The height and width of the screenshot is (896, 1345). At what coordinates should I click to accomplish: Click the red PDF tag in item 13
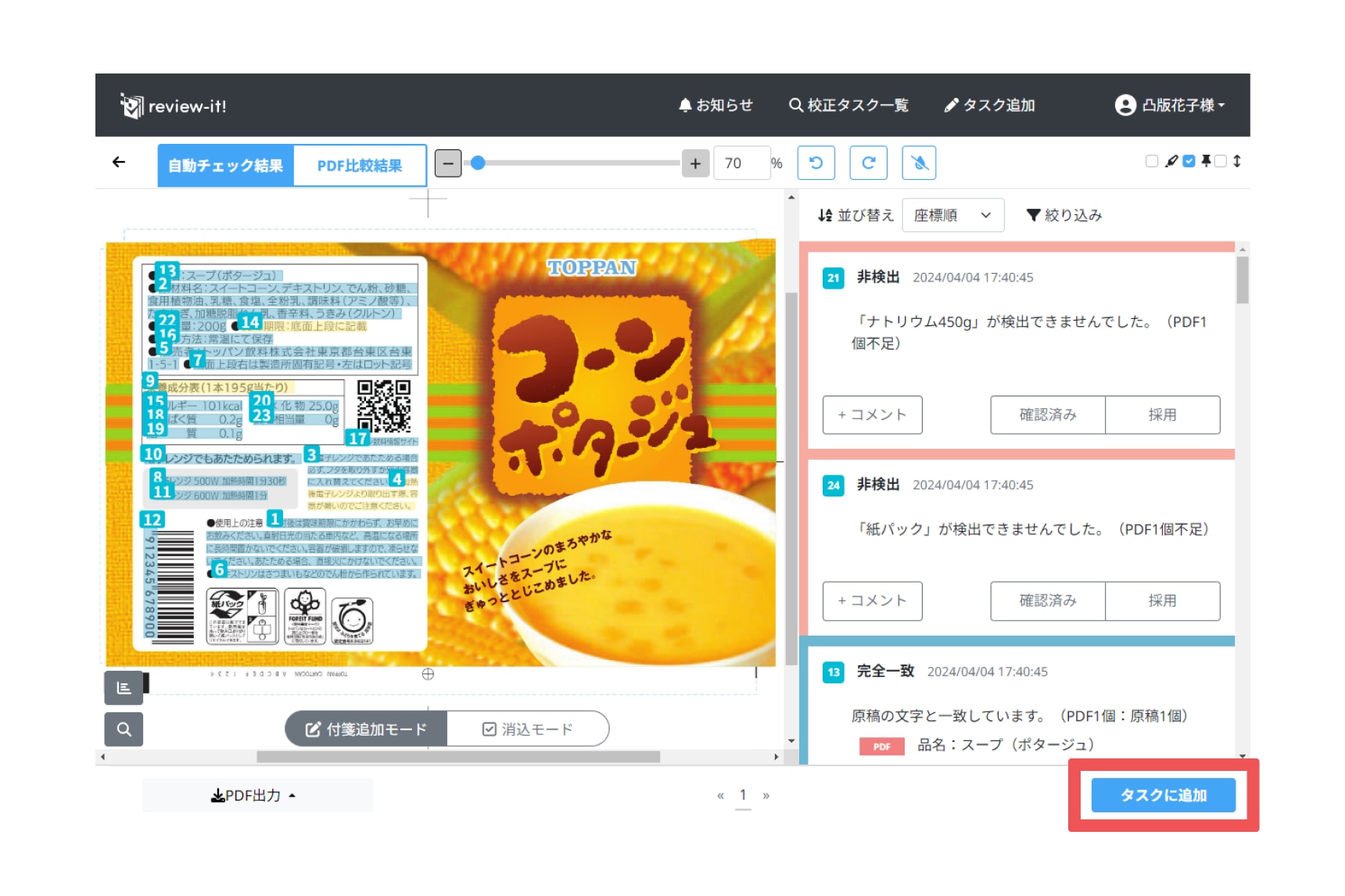pos(881,746)
